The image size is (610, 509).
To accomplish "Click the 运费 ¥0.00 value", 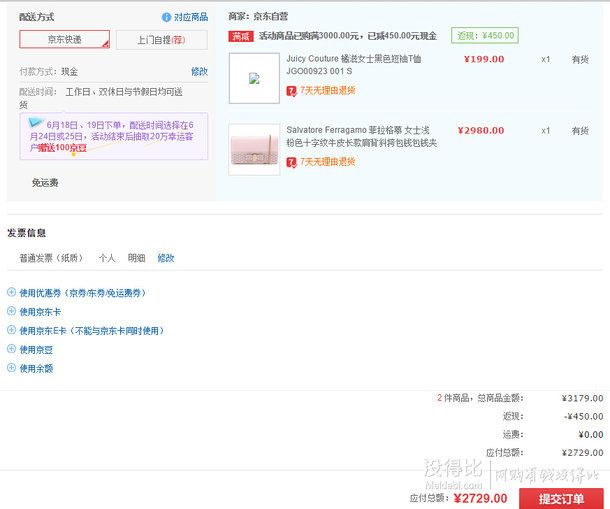I will 591,435.
